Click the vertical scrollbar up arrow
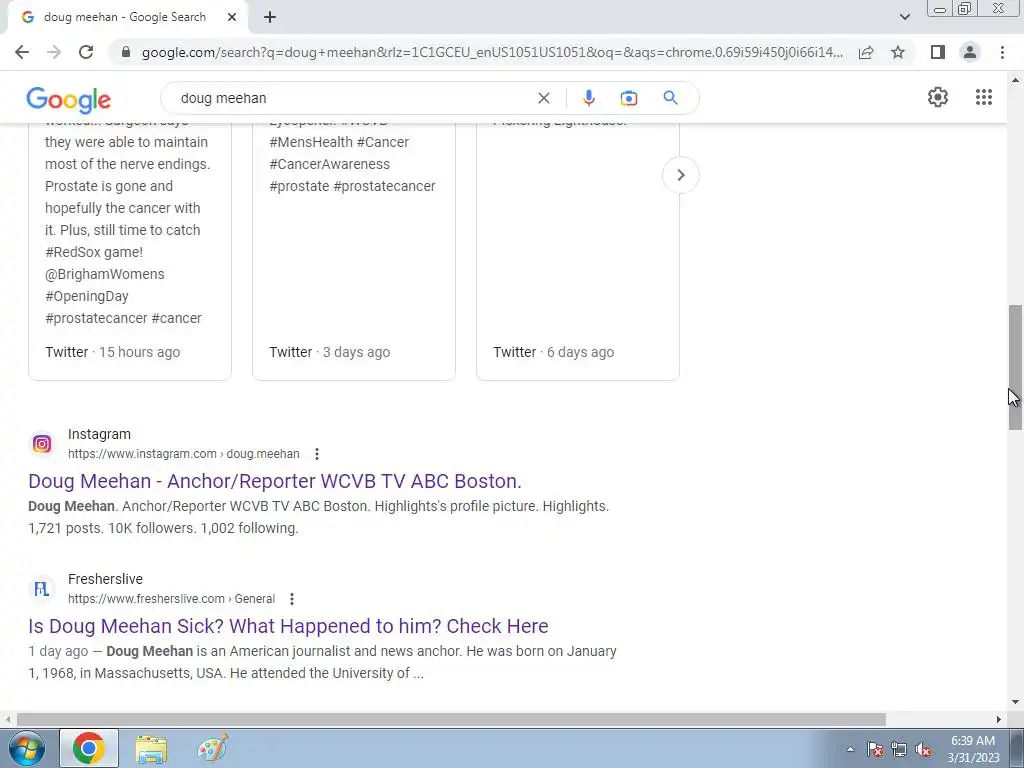Screen dimensions: 1024x768 point(1015,80)
